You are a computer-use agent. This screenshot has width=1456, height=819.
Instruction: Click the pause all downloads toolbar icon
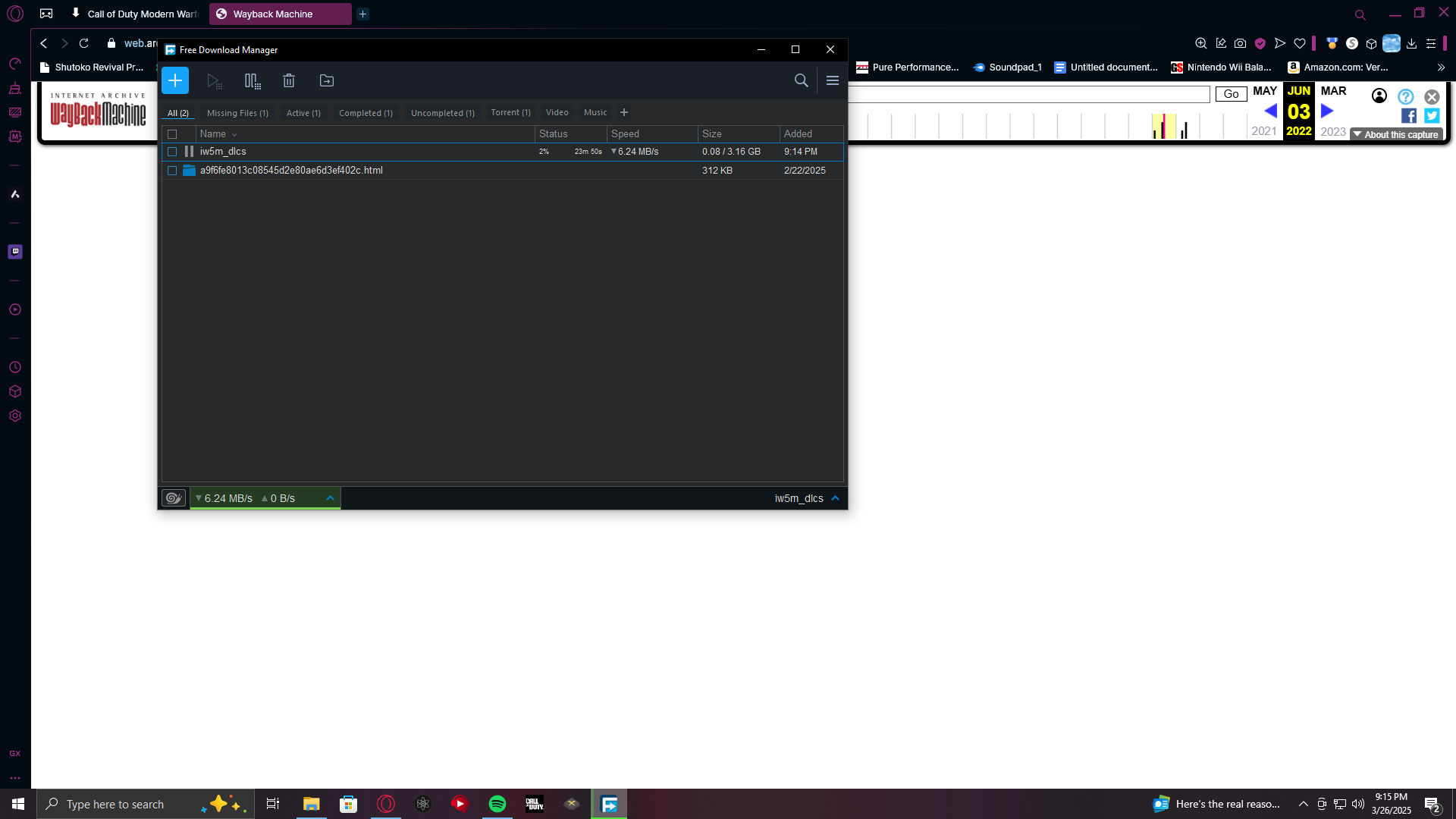click(252, 80)
